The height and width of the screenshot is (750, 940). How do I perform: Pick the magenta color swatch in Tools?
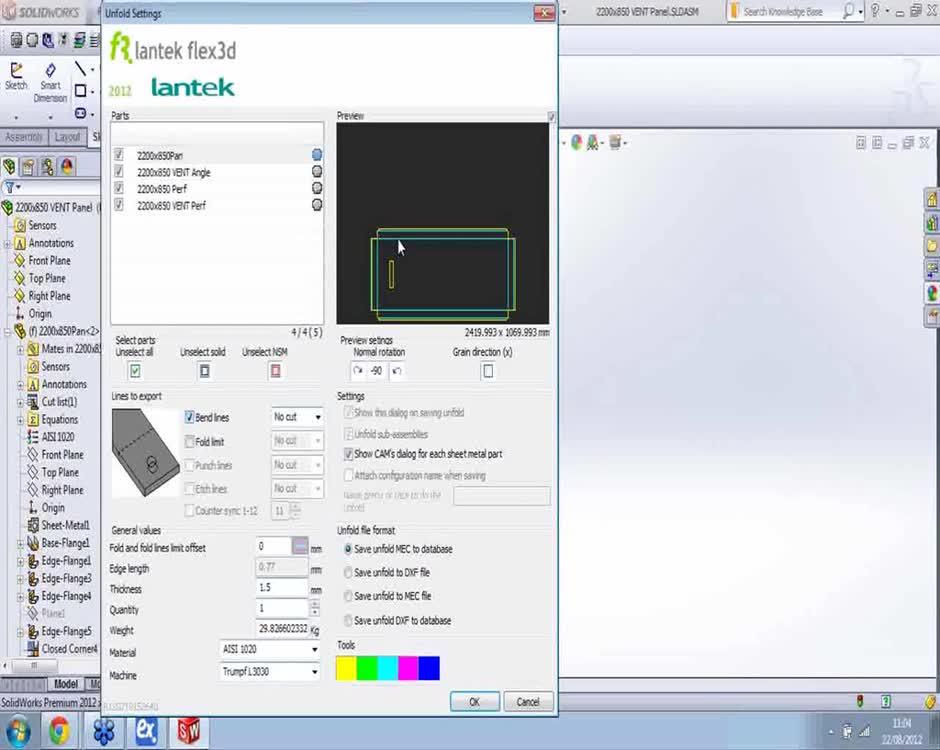410,668
